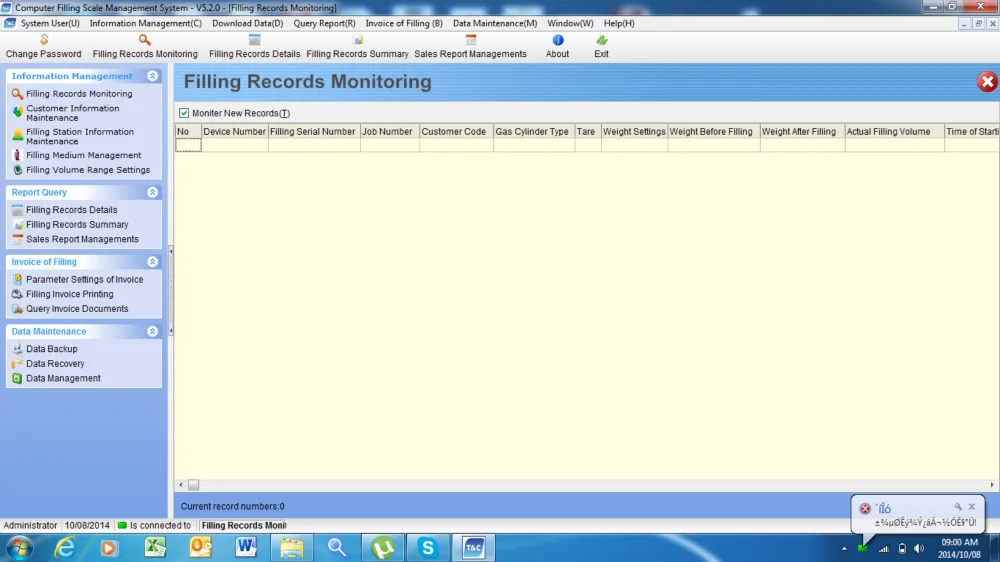Click the horizontal scrollbar of records table
Viewport: 1000px width, 562px height.
(x=580, y=485)
